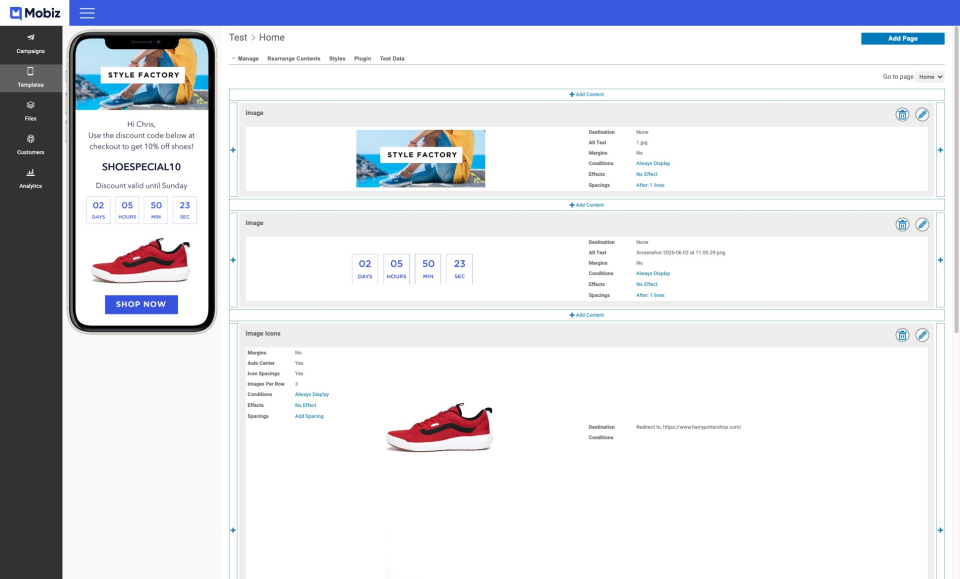This screenshot has height=579, width=960.
Task: Delete the Image Icons block
Action: point(902,335)
